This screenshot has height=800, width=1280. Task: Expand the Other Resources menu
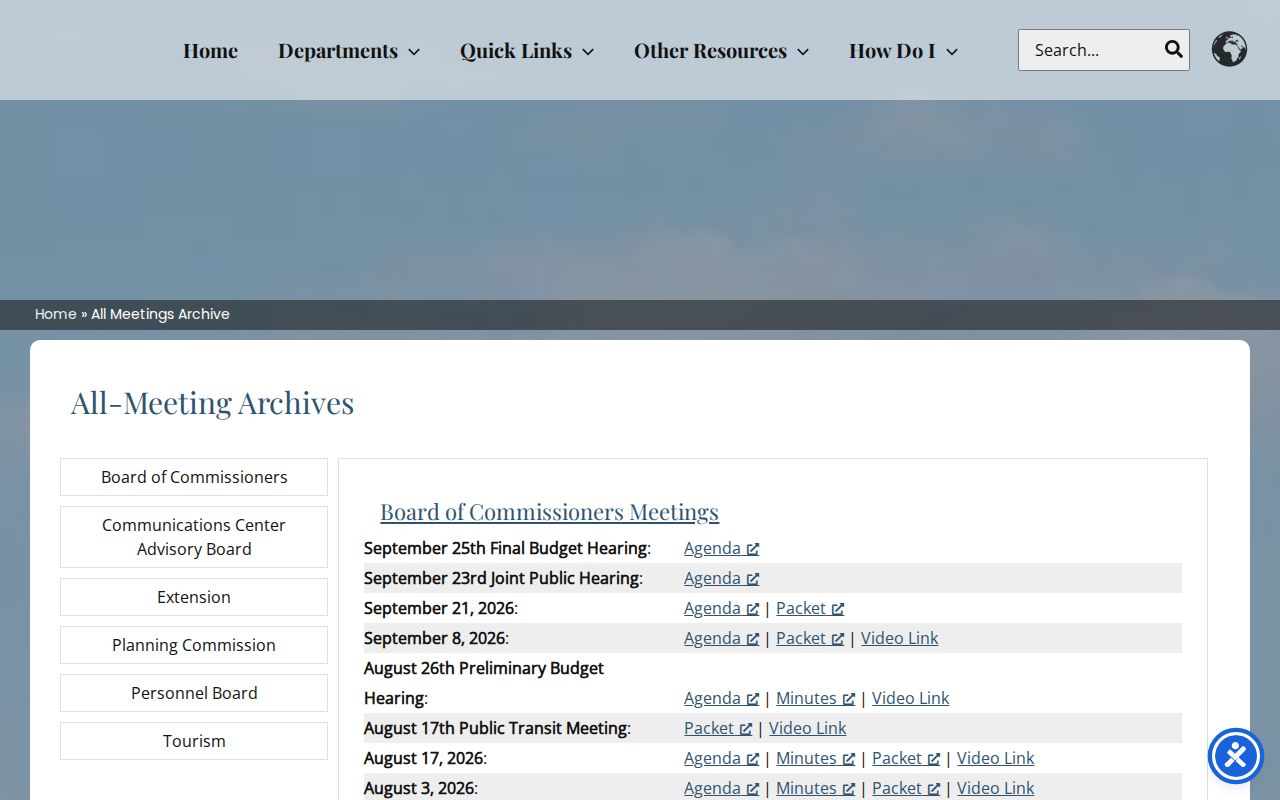coord(721,51)
